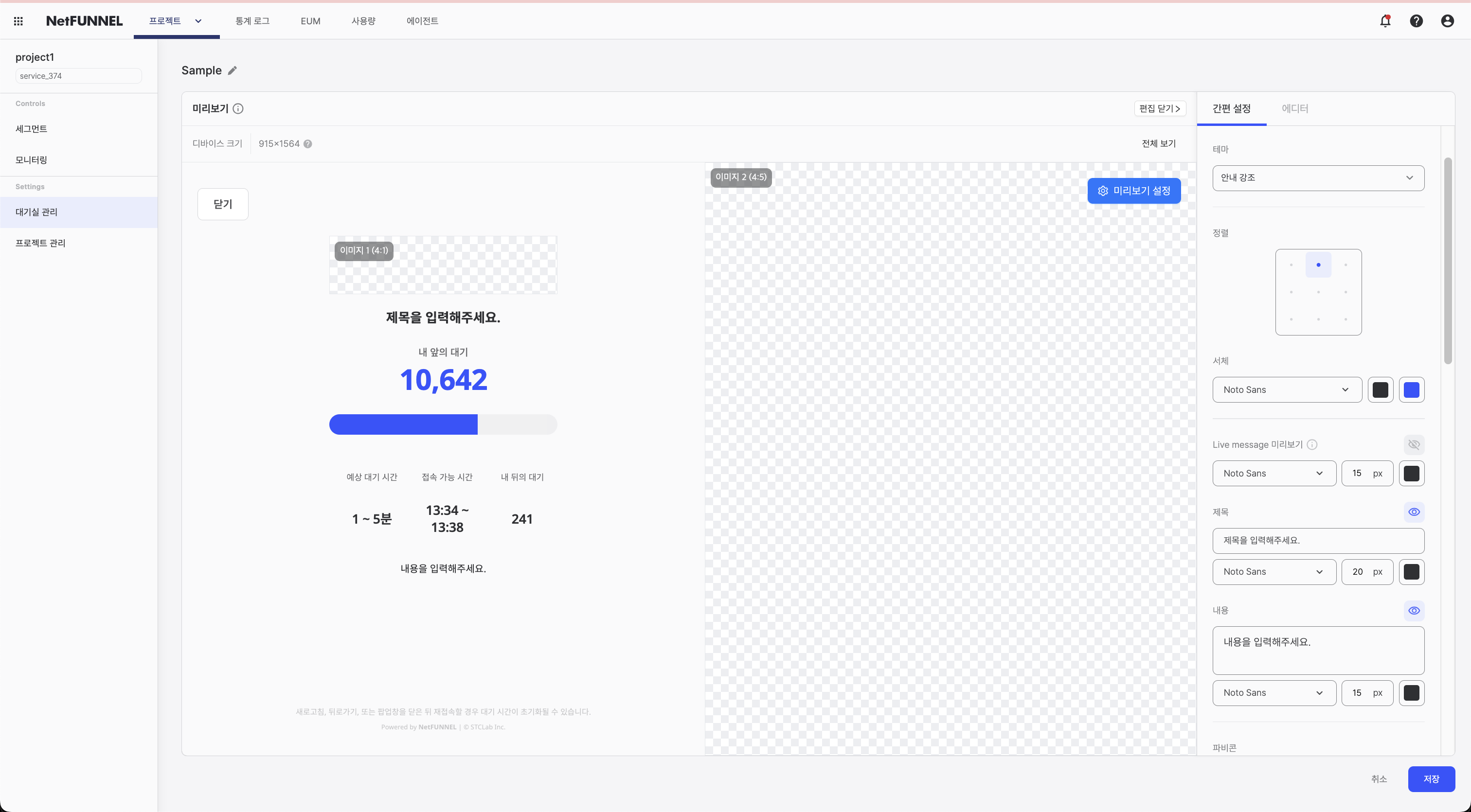
Task: Open the 테마 dropdown showing 안내 강조
Action: point(1318,178)
